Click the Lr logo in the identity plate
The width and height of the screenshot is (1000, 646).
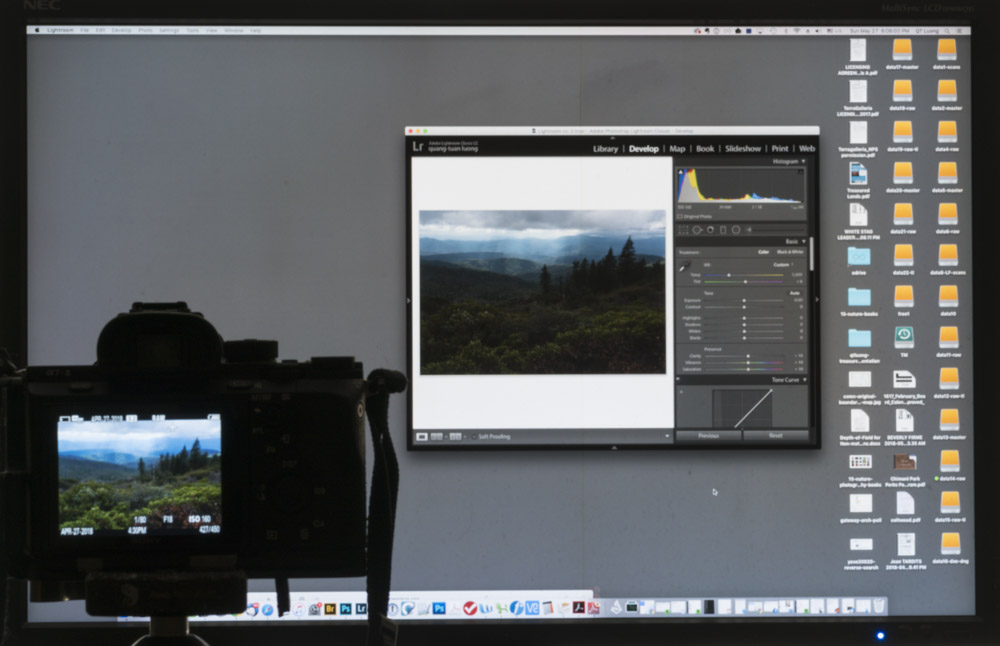click(418, 147)
